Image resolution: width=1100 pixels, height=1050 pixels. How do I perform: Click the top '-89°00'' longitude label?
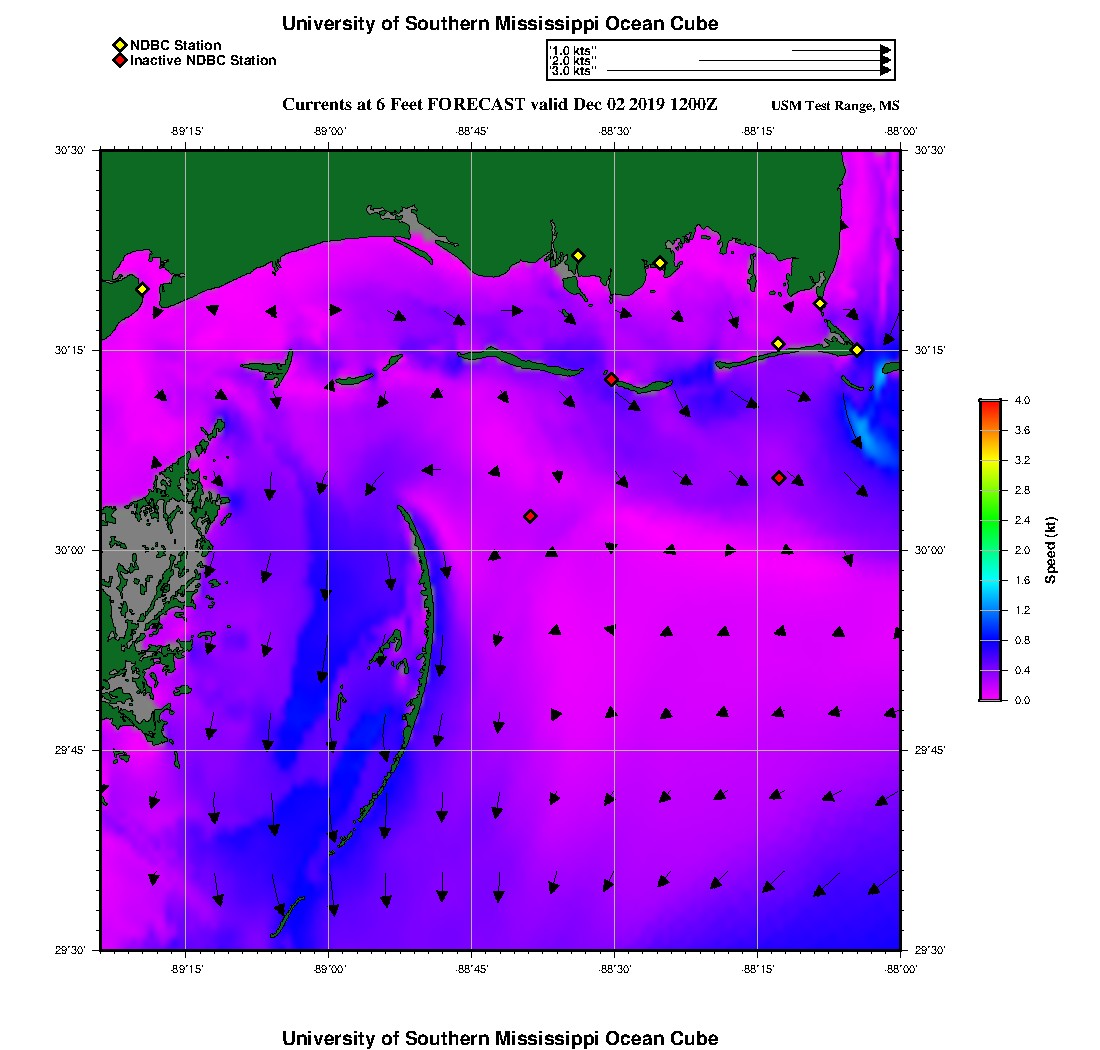pos(329,131)
